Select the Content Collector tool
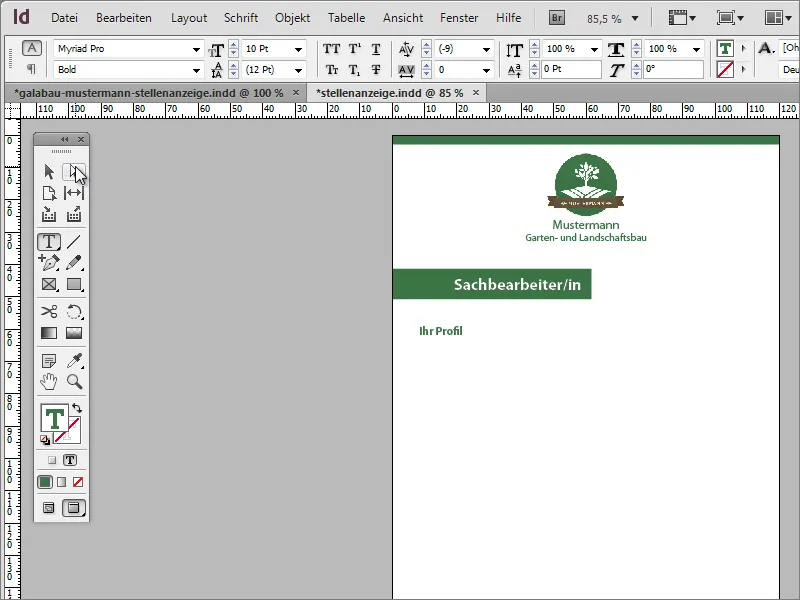Image resolution: width=800 pixels, height=600 pixels. click(49, 214)
